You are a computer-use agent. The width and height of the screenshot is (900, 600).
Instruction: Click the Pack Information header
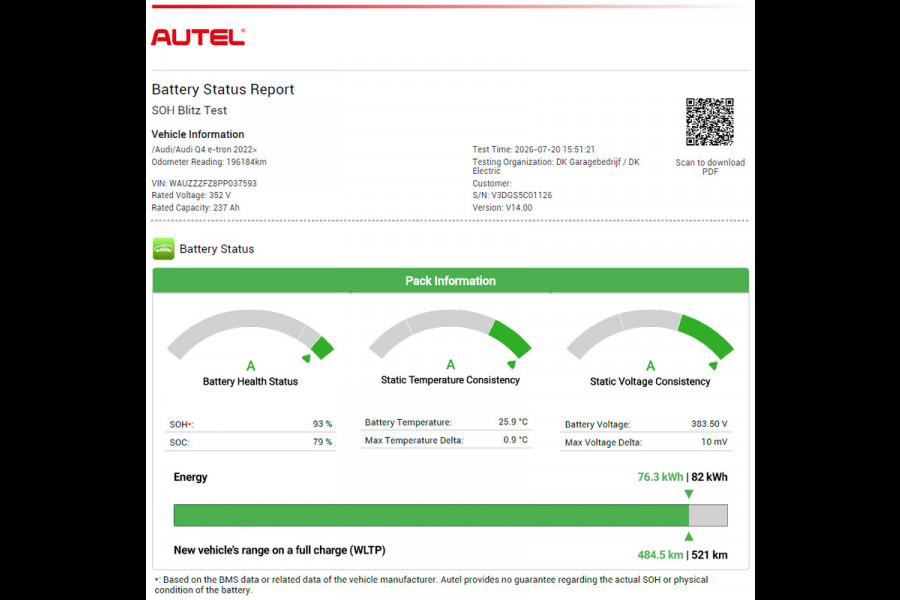point(451,281)
